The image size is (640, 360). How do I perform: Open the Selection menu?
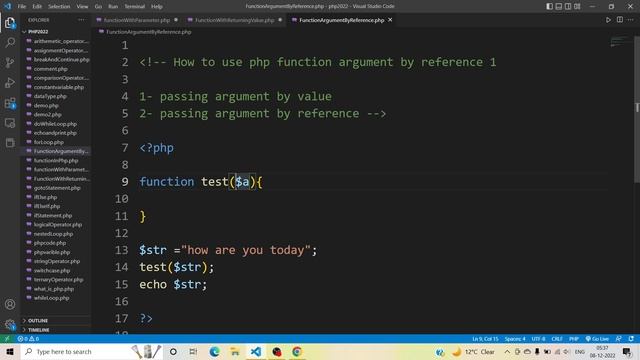click(x=59, y=7)
